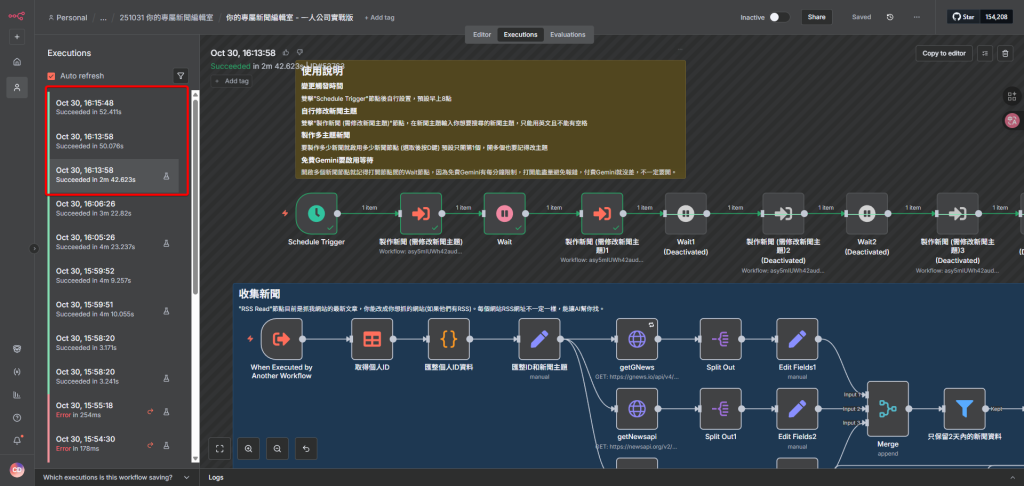Select execution Oct 30, 16:06:26
Image resolution: width=1024 pixels, height=486 pixels.
click(114, 208)
